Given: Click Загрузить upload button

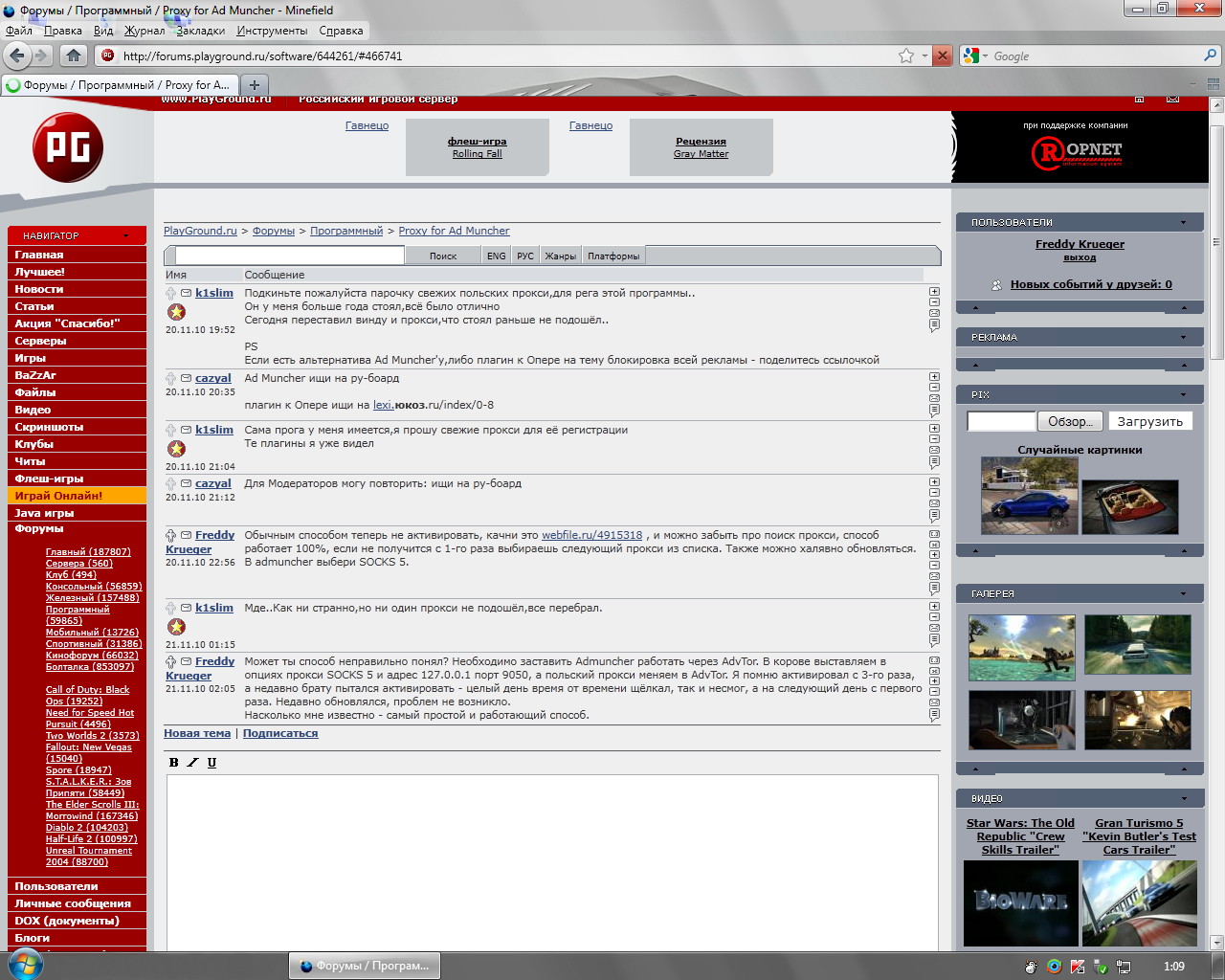Looking at the screenshot, I should tap(1150, 421).
